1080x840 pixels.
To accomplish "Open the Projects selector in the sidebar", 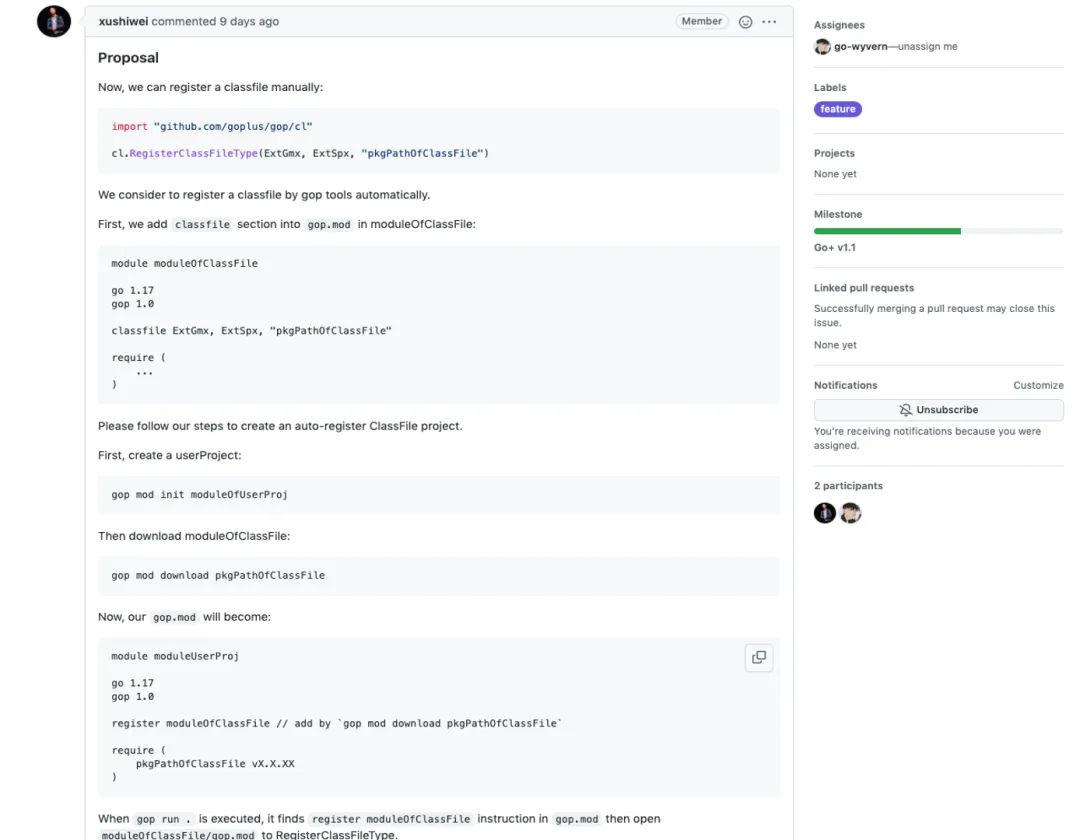I will 834,153.
